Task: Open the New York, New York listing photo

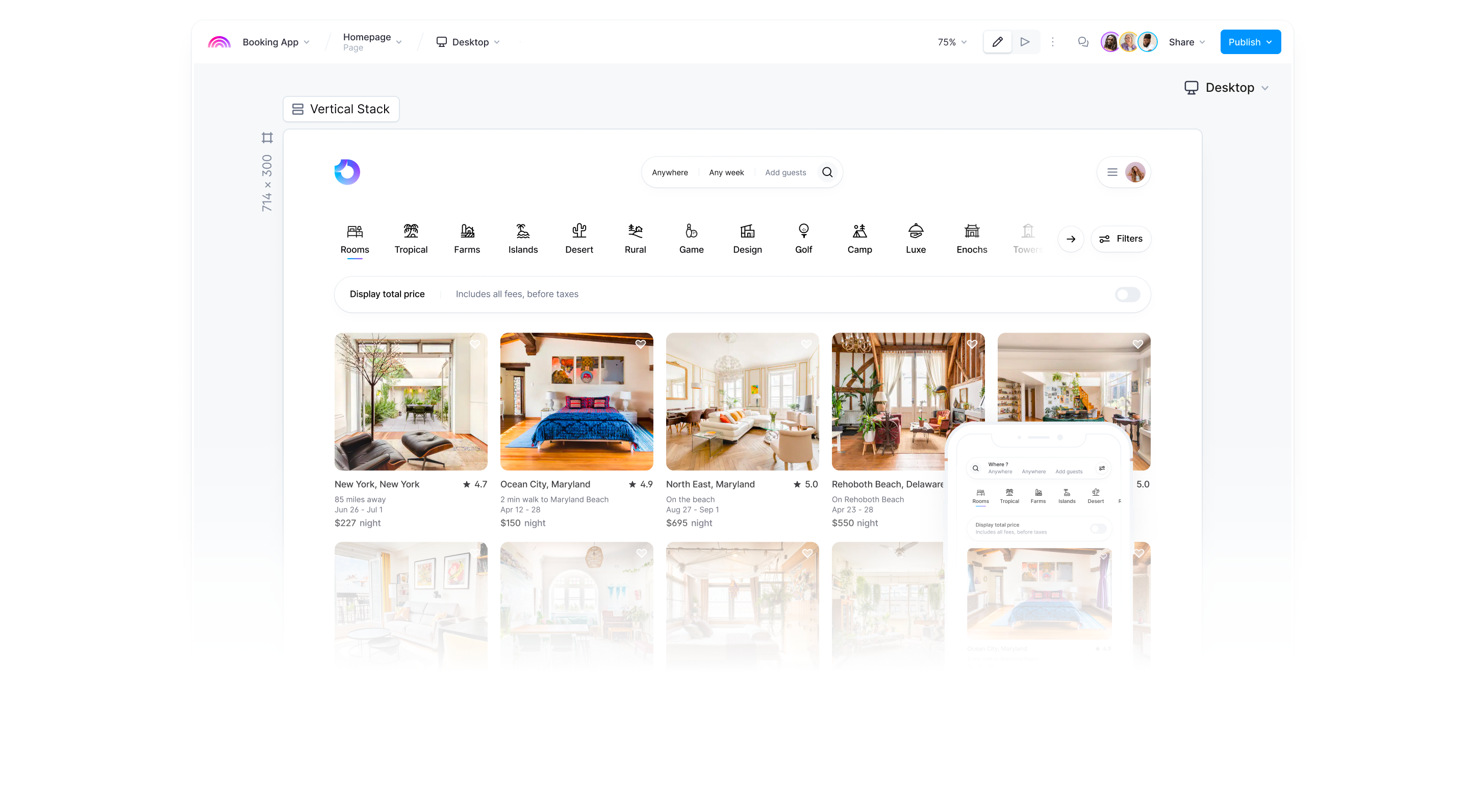Action: click(x=411, y=402)
